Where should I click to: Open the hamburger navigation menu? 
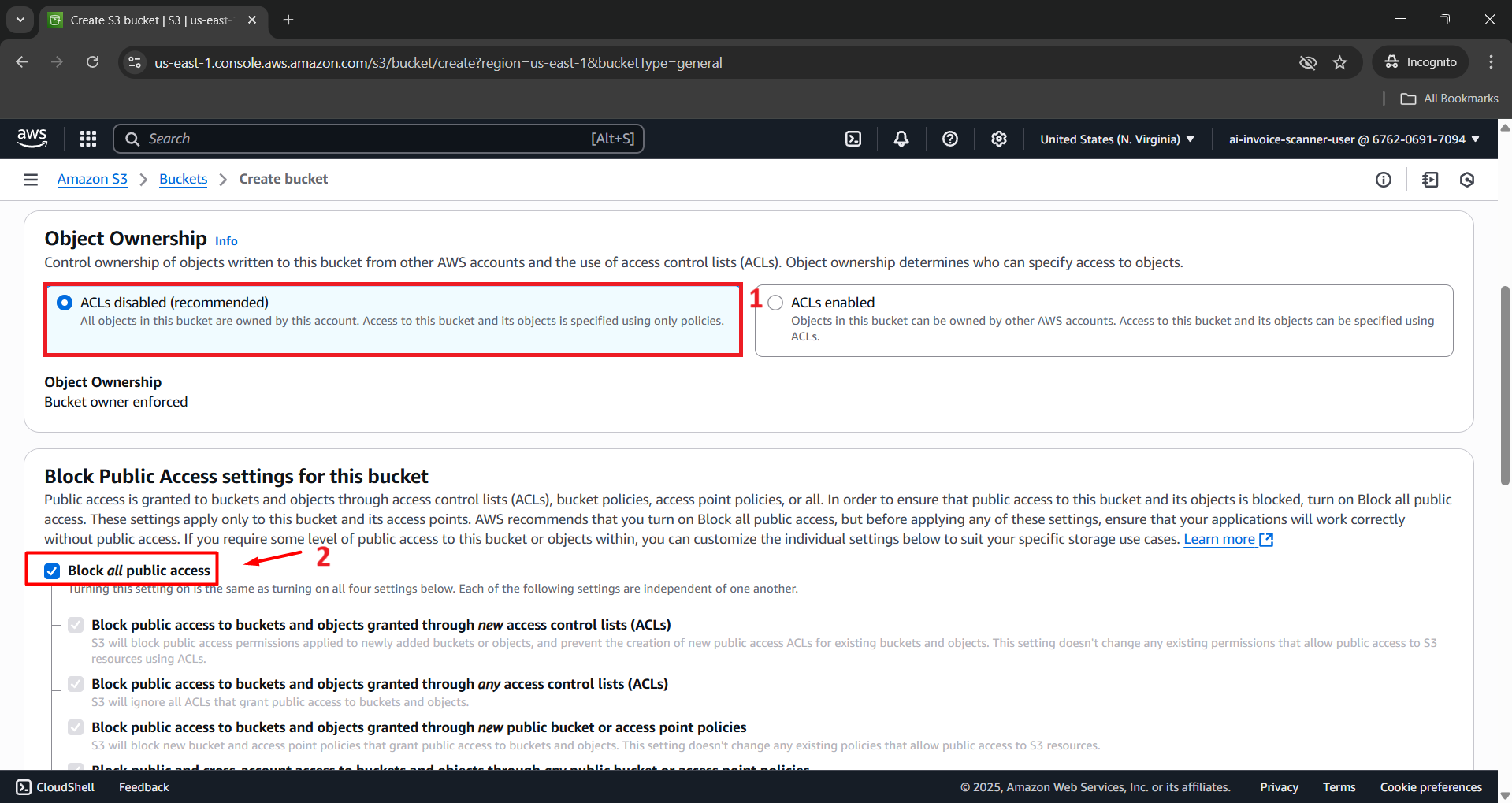coord(30,179)
